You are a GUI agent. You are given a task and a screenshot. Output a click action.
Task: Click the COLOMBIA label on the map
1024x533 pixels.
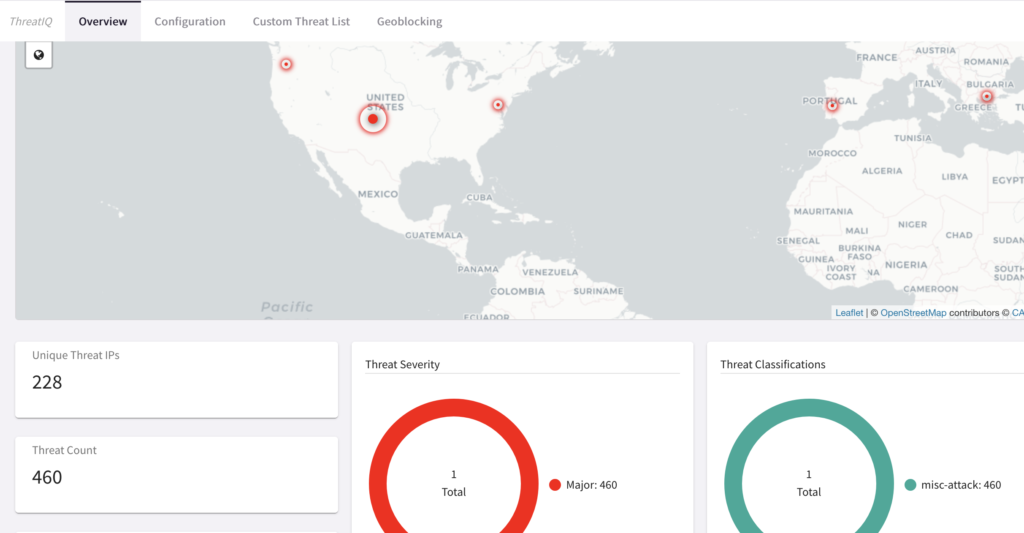point(517,291)
